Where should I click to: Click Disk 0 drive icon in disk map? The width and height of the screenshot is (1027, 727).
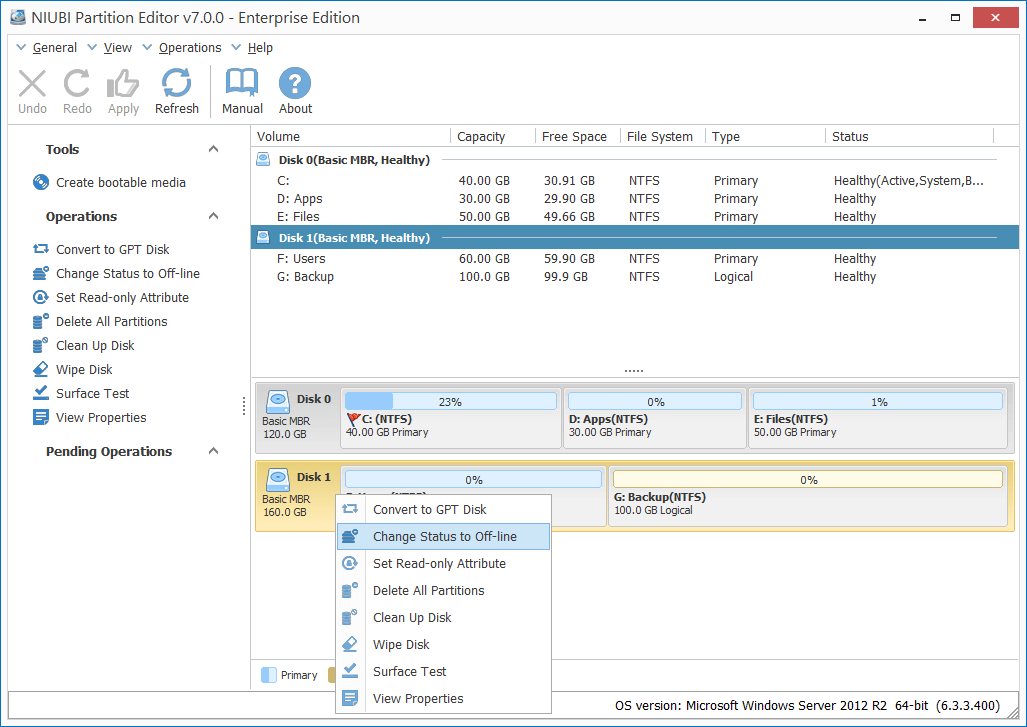[x=278, y=401]
